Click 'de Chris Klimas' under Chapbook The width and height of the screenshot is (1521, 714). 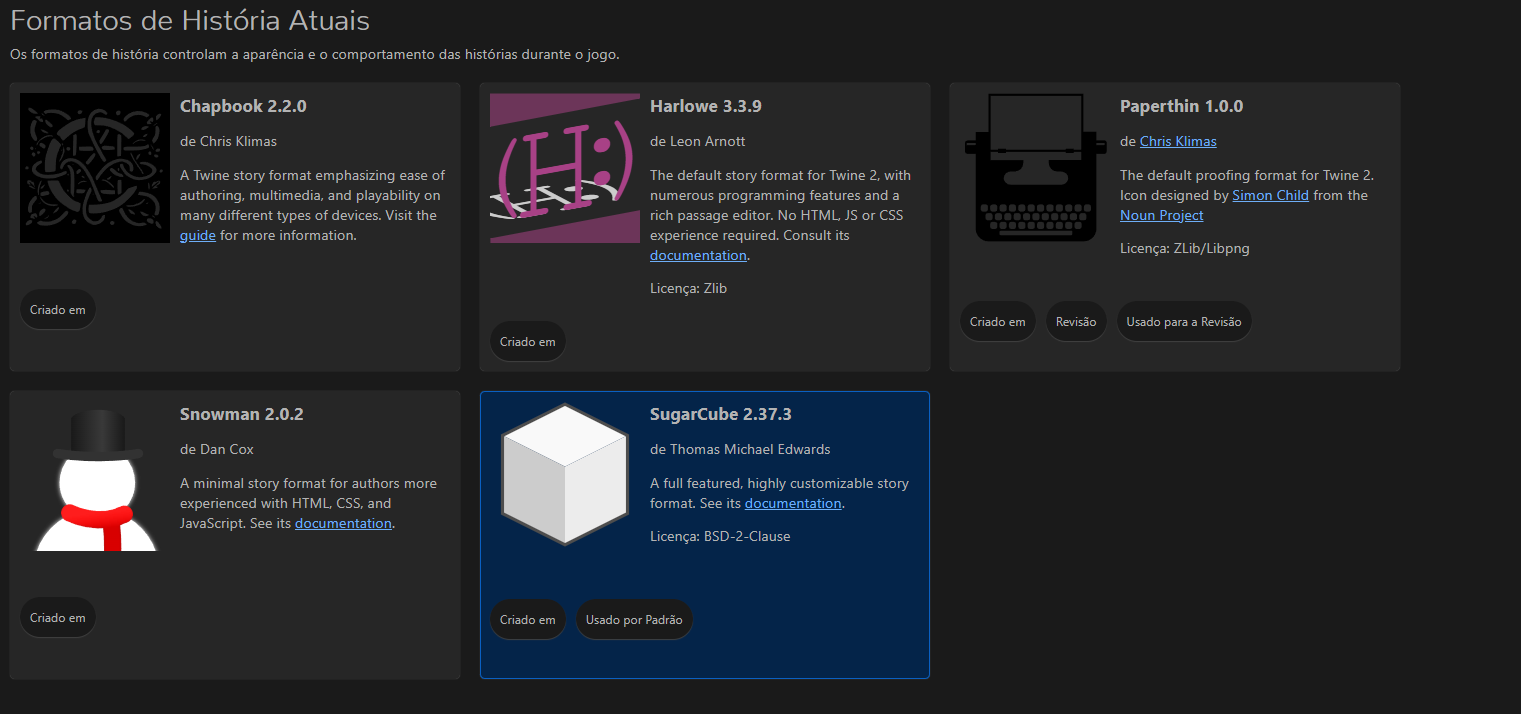[229, 141]
